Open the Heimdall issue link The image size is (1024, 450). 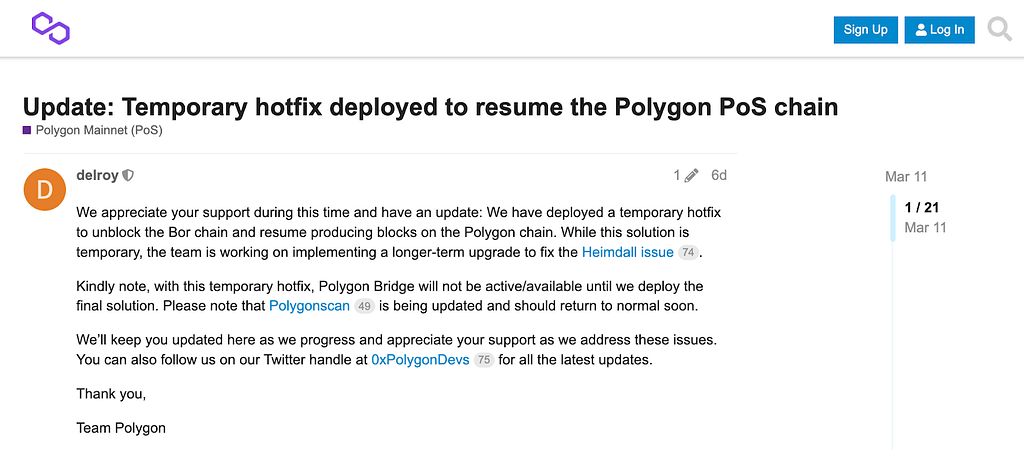click(x=628, y=252)
